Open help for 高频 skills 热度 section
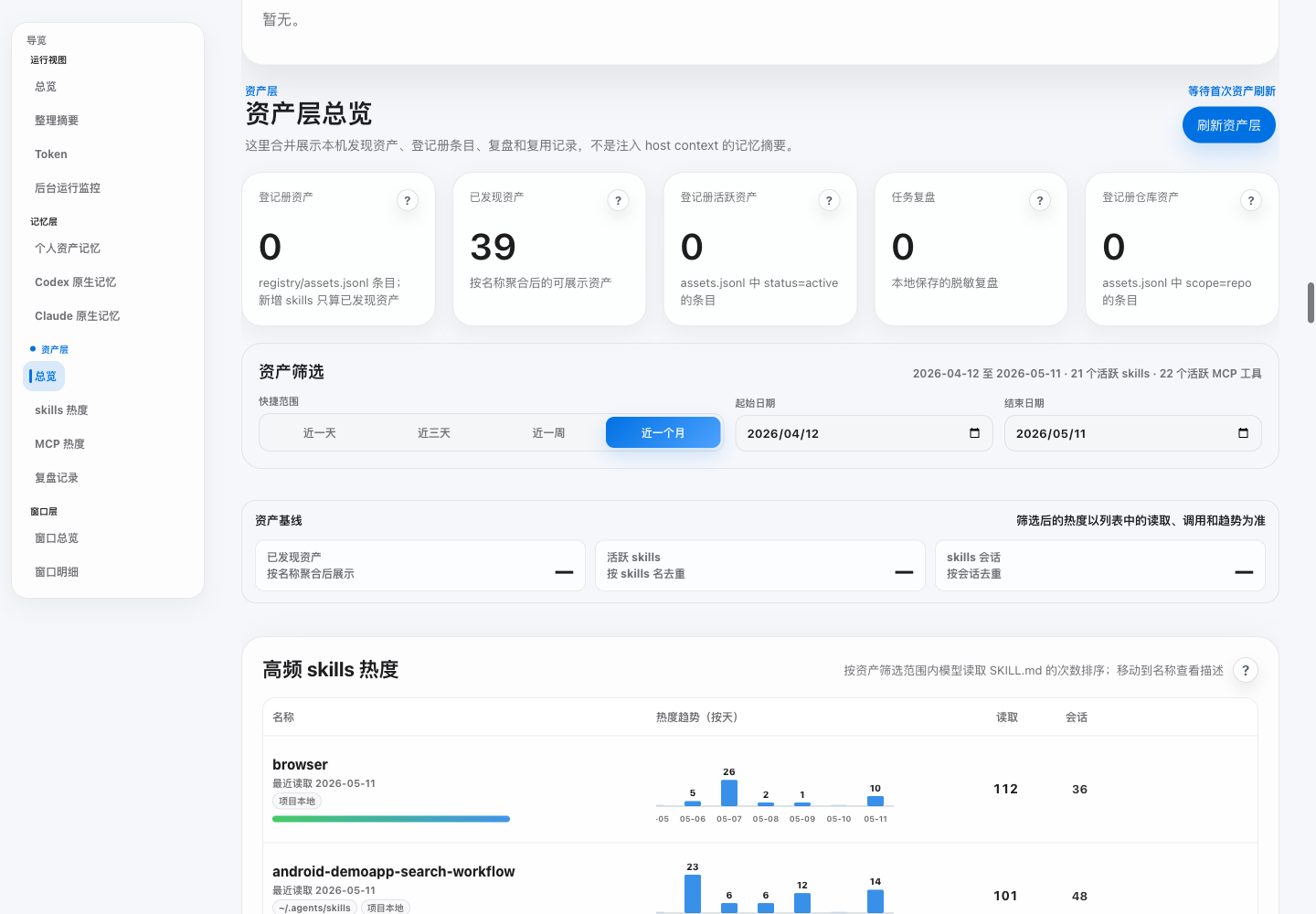The width and height of the screenshot is (1316, 914). coord(1246,670)
